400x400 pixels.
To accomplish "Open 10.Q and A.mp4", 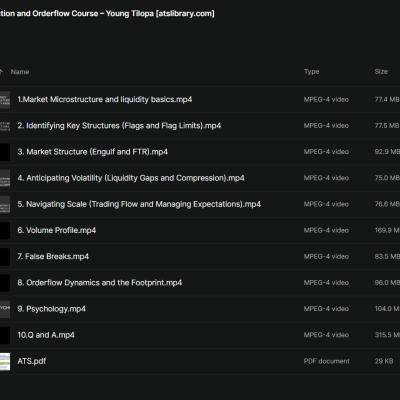I will coord(46,335).
